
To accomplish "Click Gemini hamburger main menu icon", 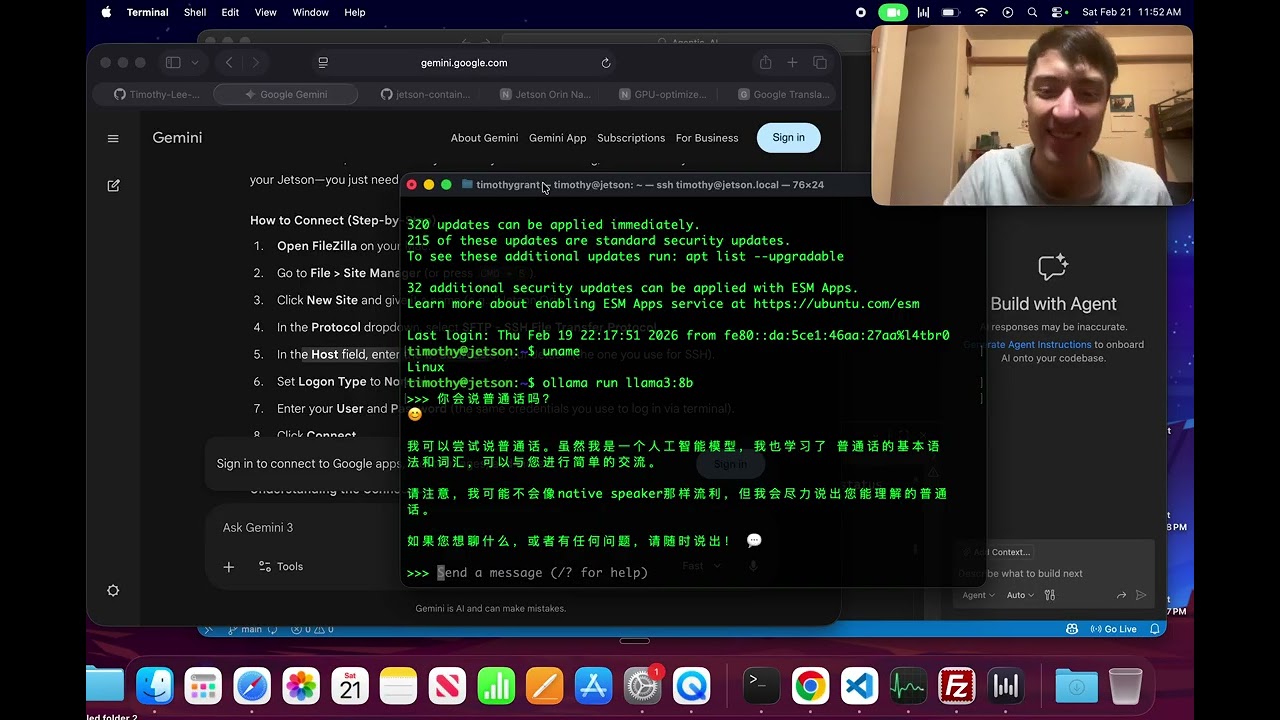I will point(113,138).
